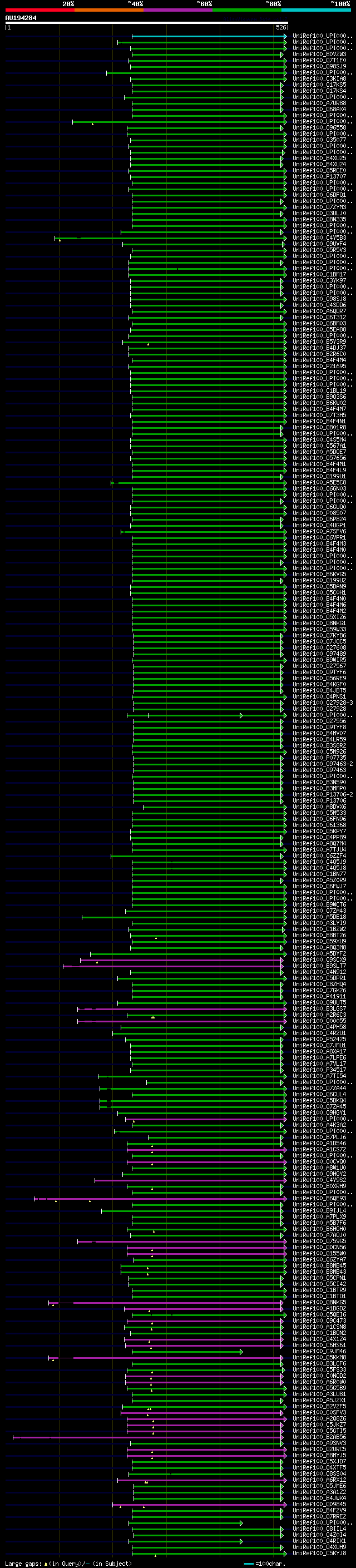This screenshot has height=1568, width=356.
Task: Select the UniRef100_A7UR88 label
Action: 319,103
